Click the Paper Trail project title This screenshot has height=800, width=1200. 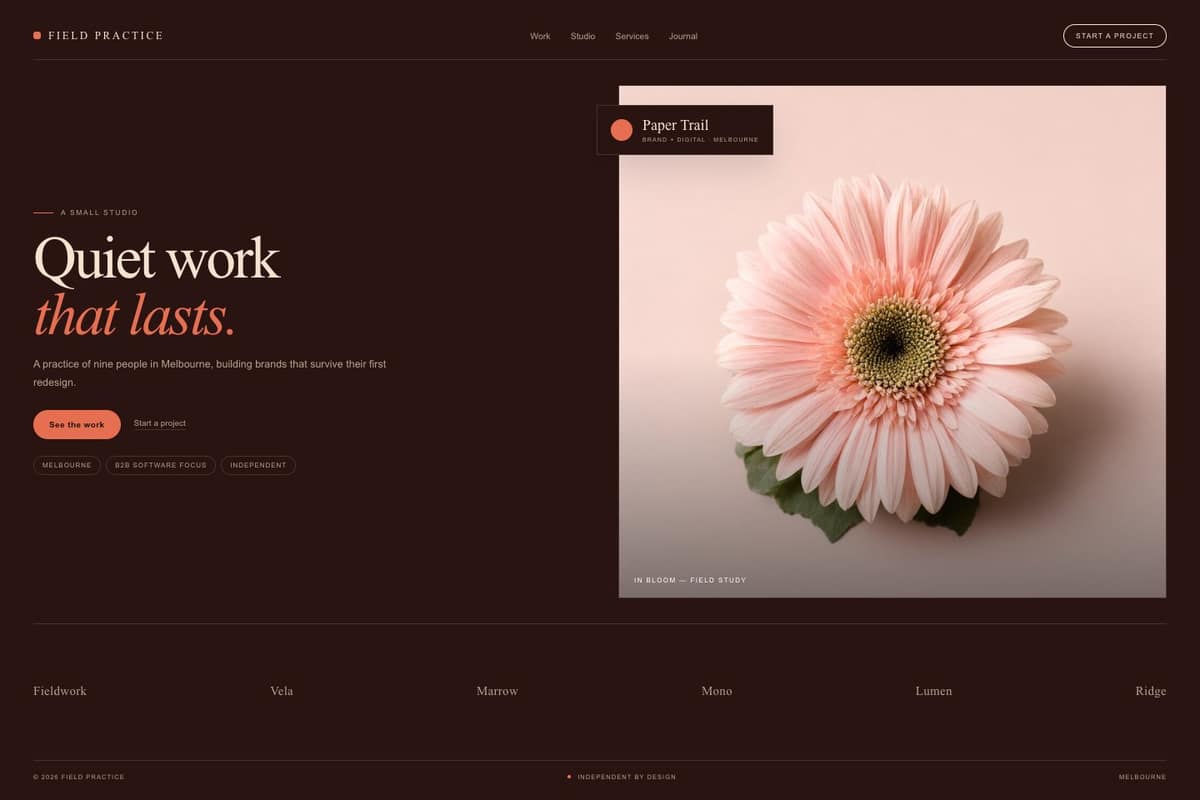tap(675, 125)
